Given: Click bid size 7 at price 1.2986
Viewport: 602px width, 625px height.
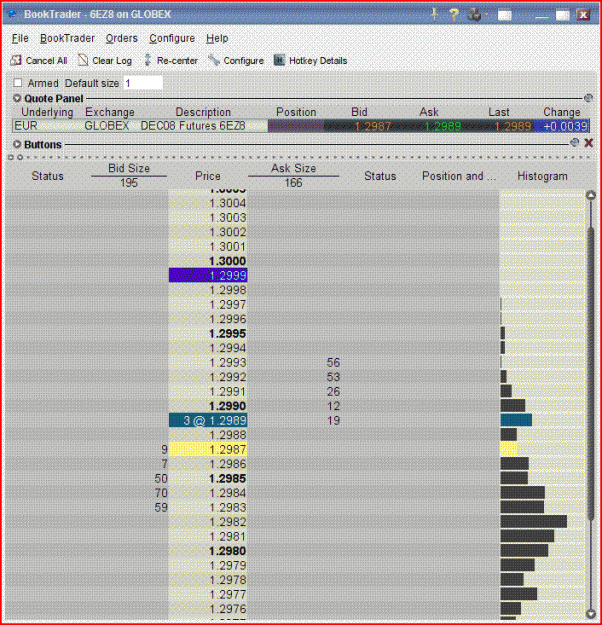Looking at the screenshot, I should pos(164,464).
